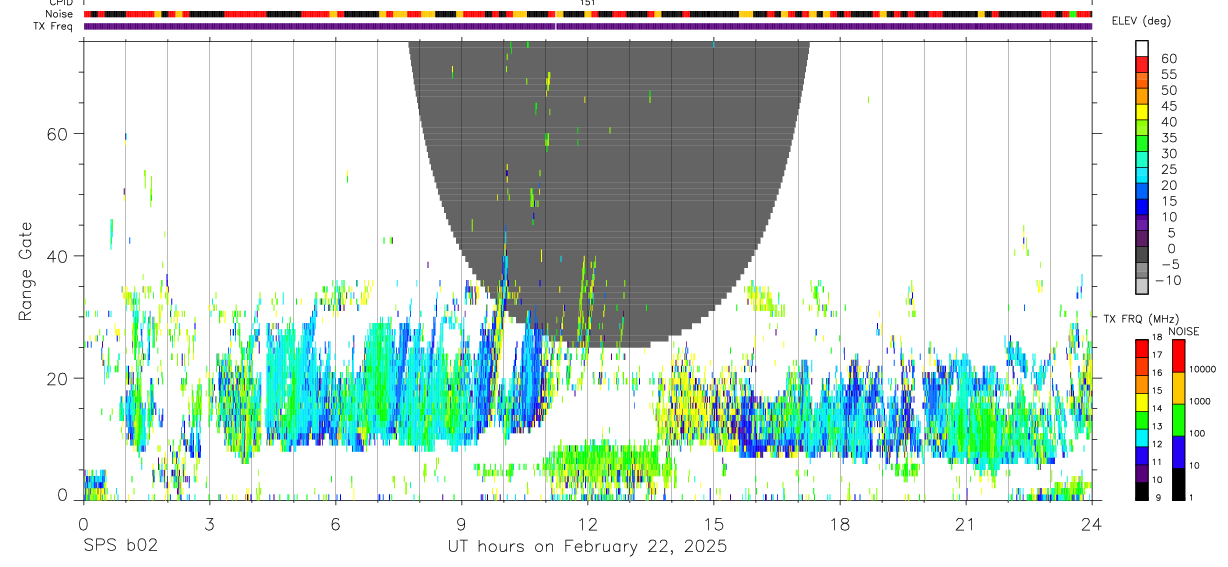This screenshot has width=1228, height=567.
Task: Click x-axis tick label '15'
Action: pyautogui.click(x=713, y=524)
